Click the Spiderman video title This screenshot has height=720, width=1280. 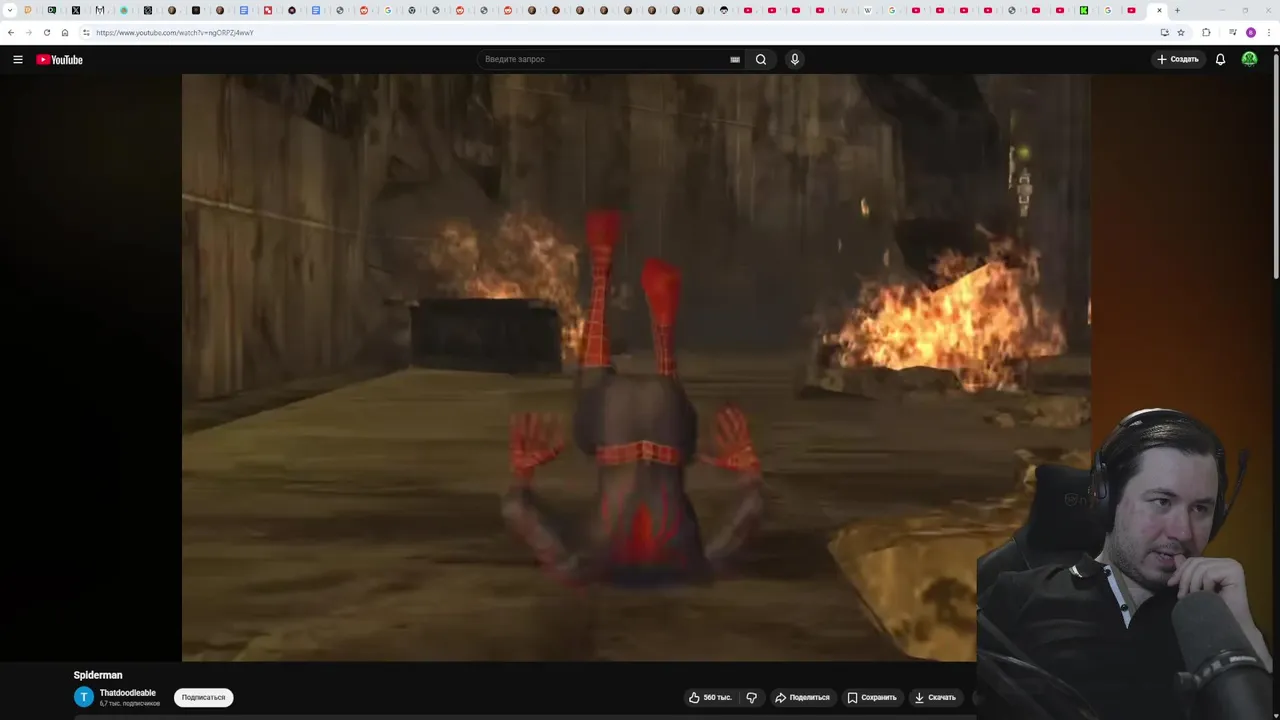click(x=98, y=675)
